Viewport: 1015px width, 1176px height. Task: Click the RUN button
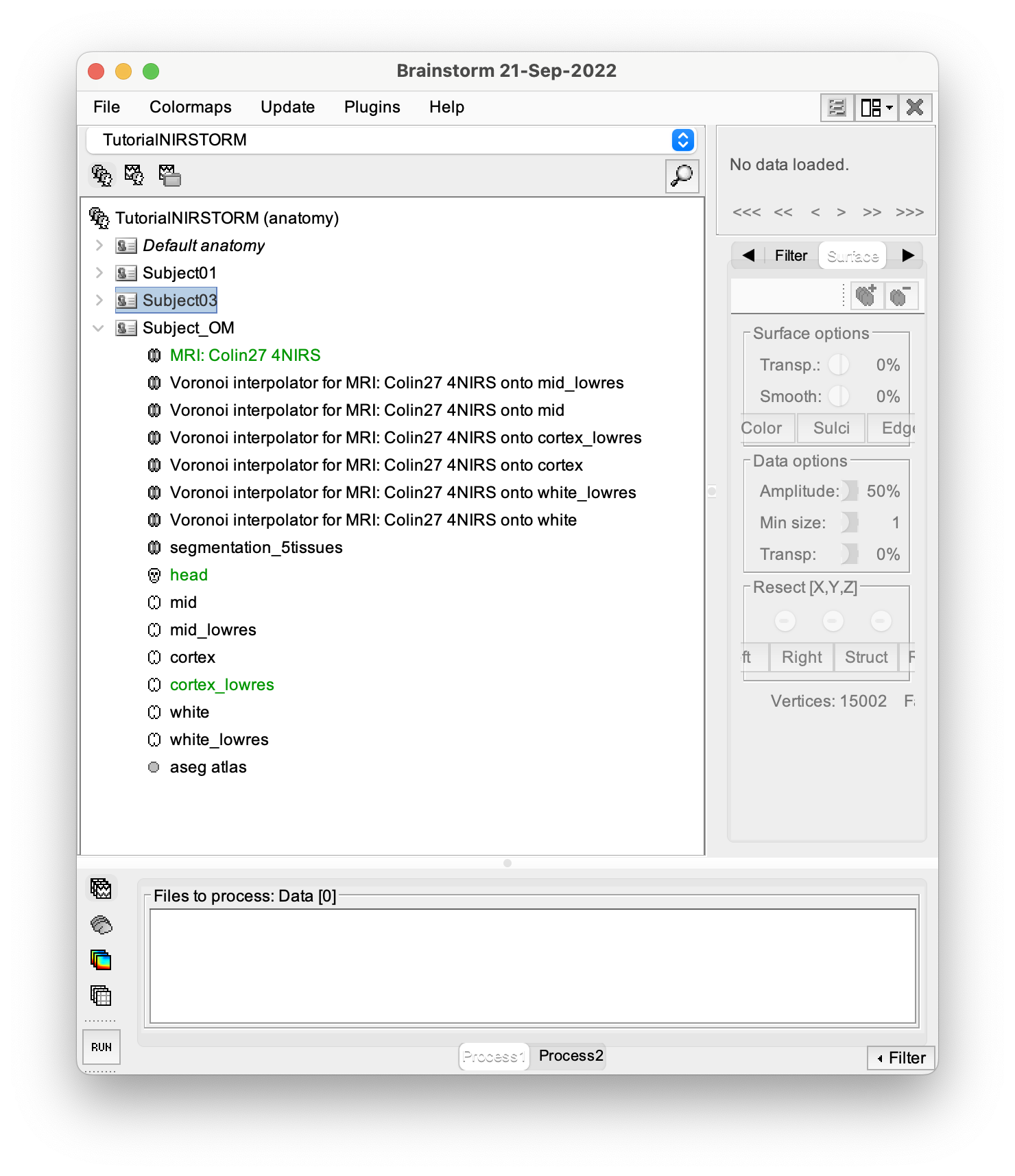tap(101, 1047)
